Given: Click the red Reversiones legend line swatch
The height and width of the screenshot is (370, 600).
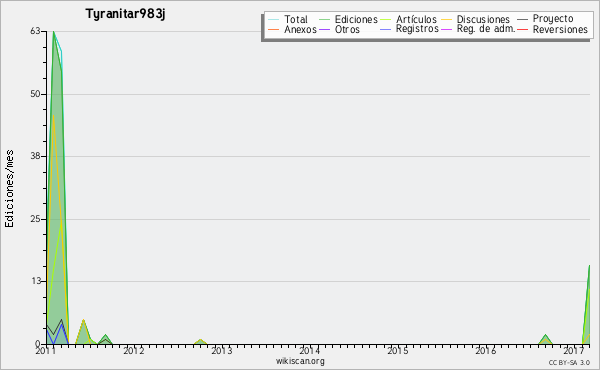Looking at the screenshot, I should point(522,29).
